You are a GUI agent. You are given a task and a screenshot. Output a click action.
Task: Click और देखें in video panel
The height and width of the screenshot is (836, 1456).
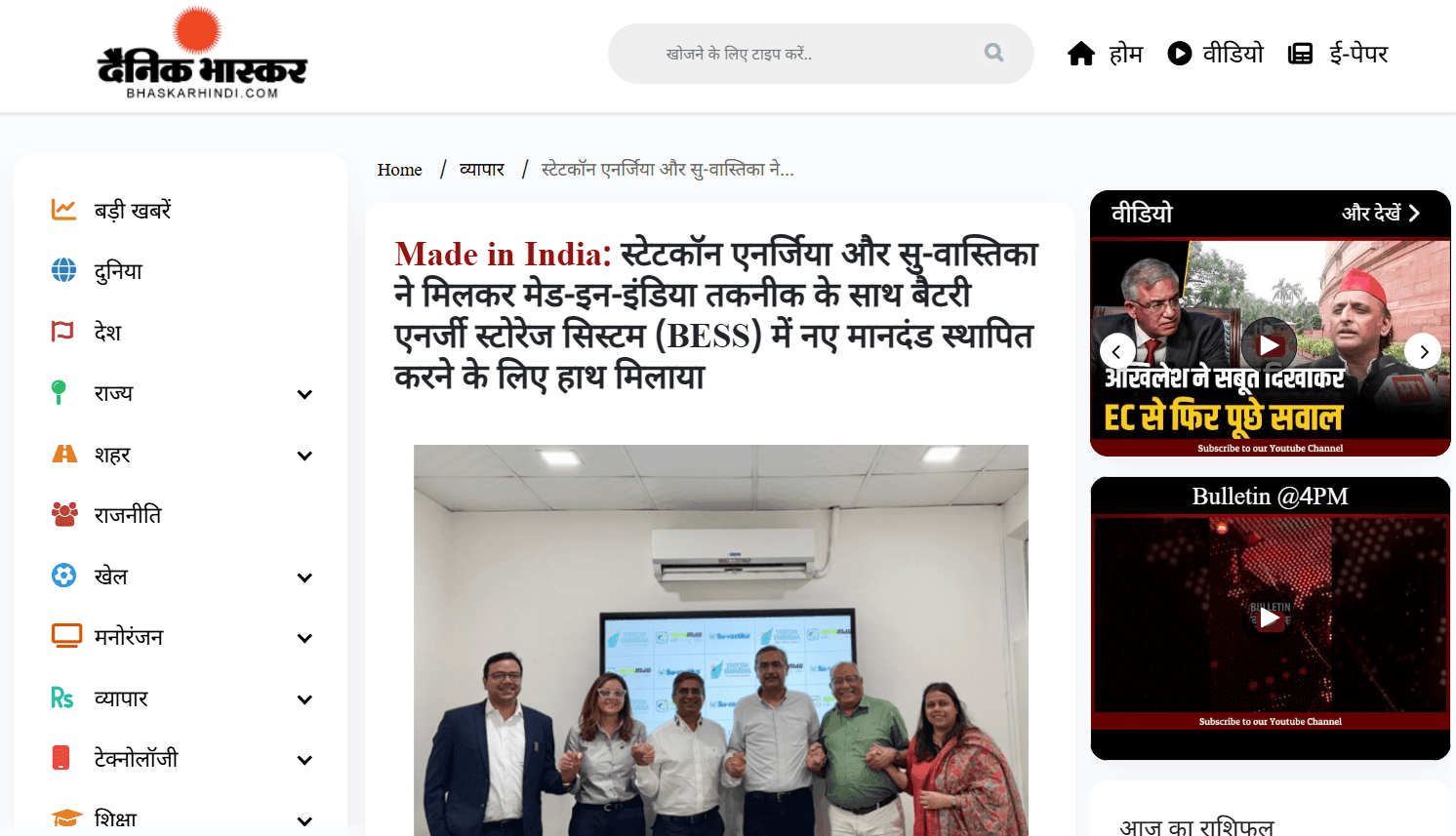[1380, 213]
